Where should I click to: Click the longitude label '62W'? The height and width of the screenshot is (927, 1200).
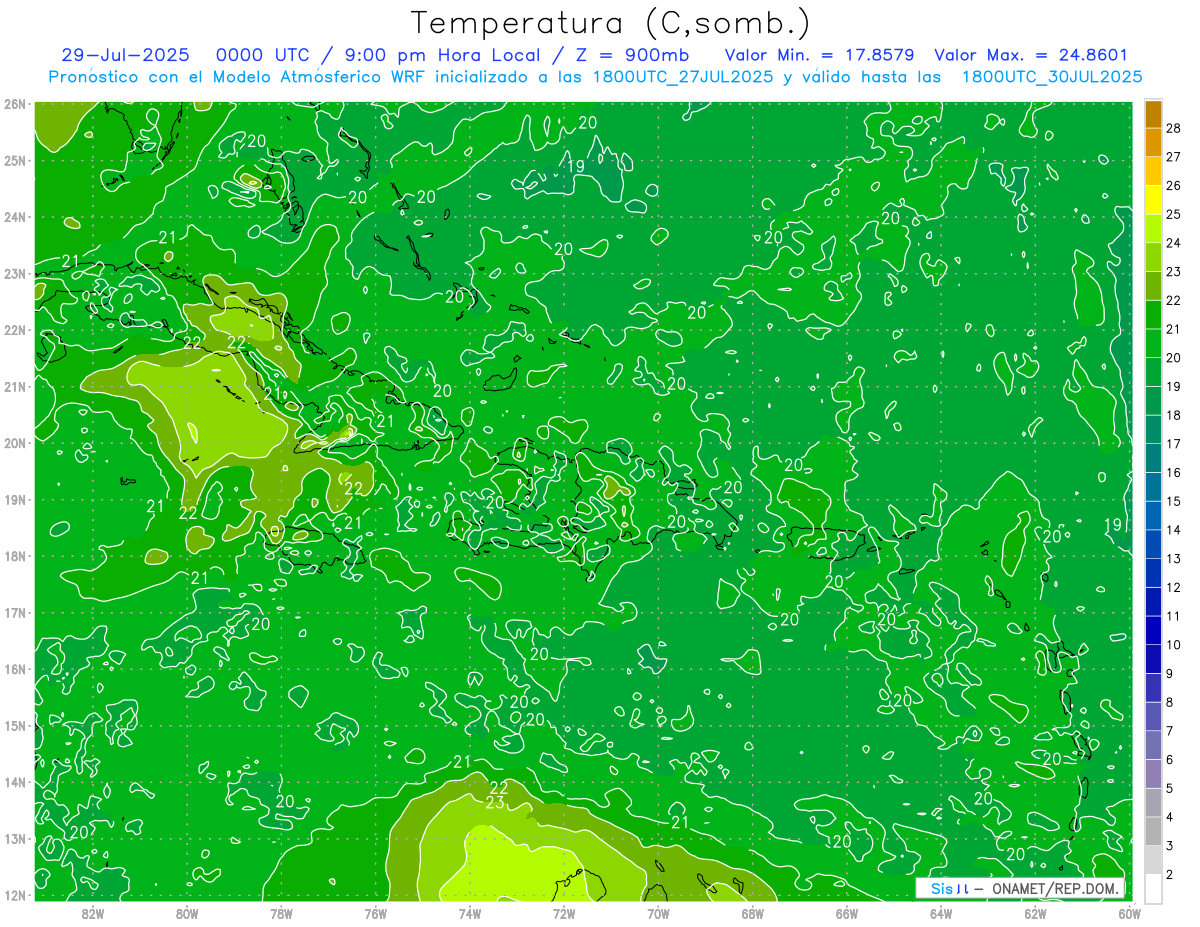1035,913
